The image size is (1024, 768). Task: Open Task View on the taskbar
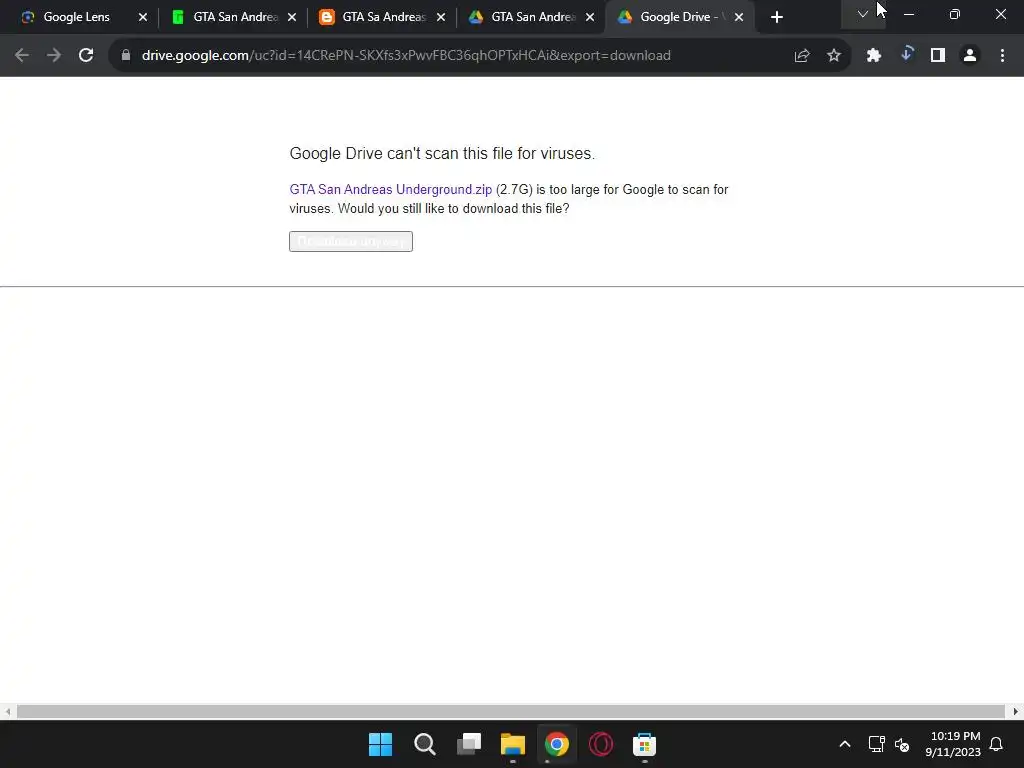(469, 744)
